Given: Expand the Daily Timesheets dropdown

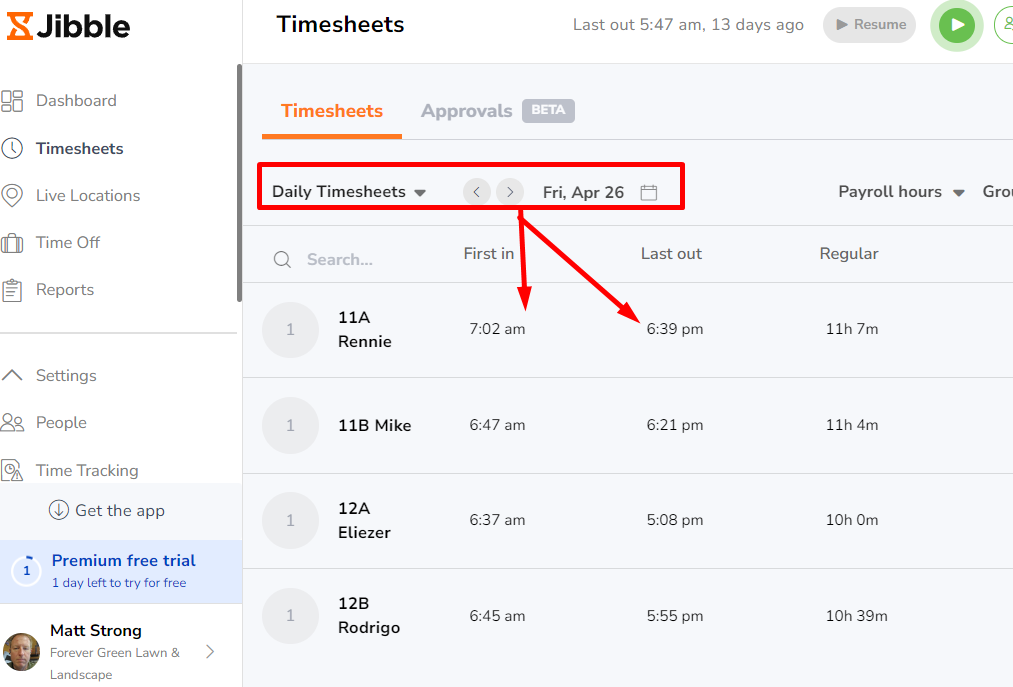Looking at the screenshot, I should pyautogui.click(x=349, y=192).
